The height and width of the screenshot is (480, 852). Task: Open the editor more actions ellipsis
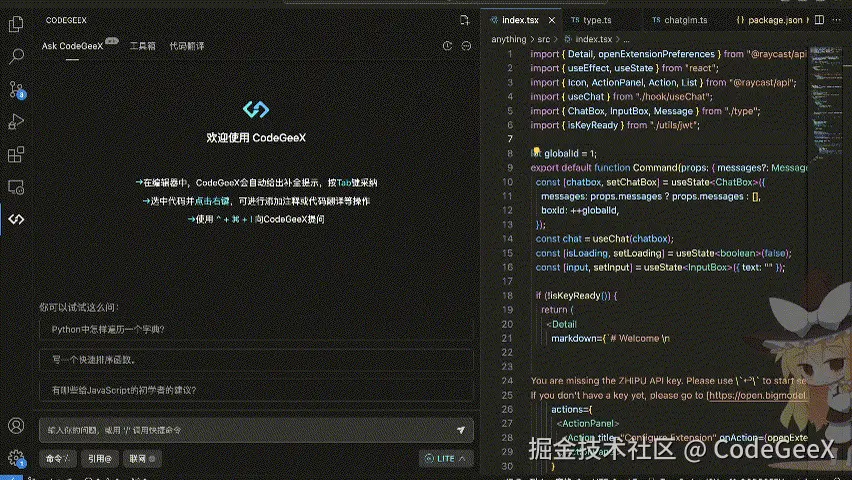point(837,20)
